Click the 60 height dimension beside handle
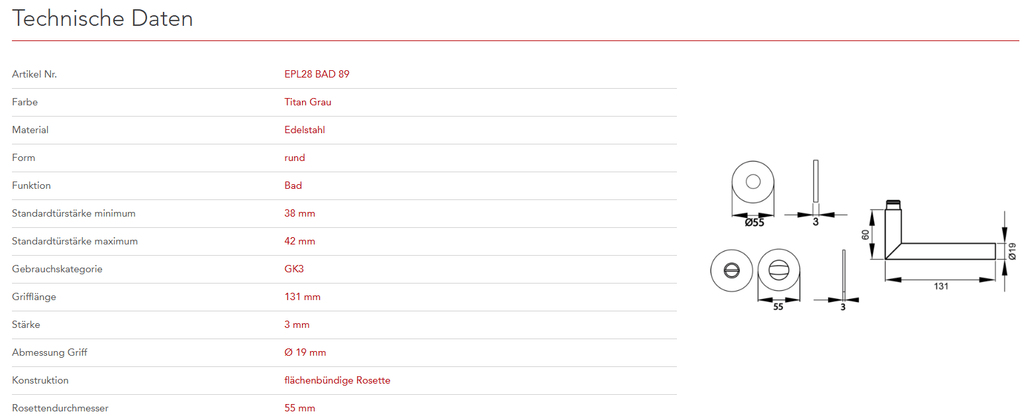Image resolution: width=1024 pixels, height=420 pixels. coord(866,235)
